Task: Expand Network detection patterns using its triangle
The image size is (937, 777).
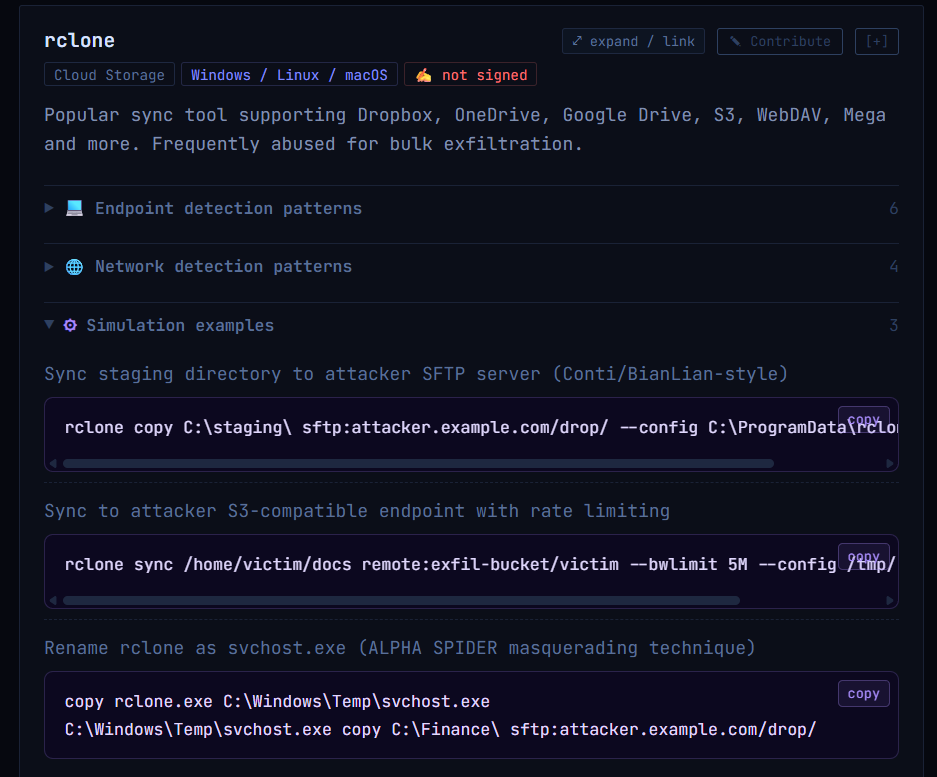Action: point(49,267)
